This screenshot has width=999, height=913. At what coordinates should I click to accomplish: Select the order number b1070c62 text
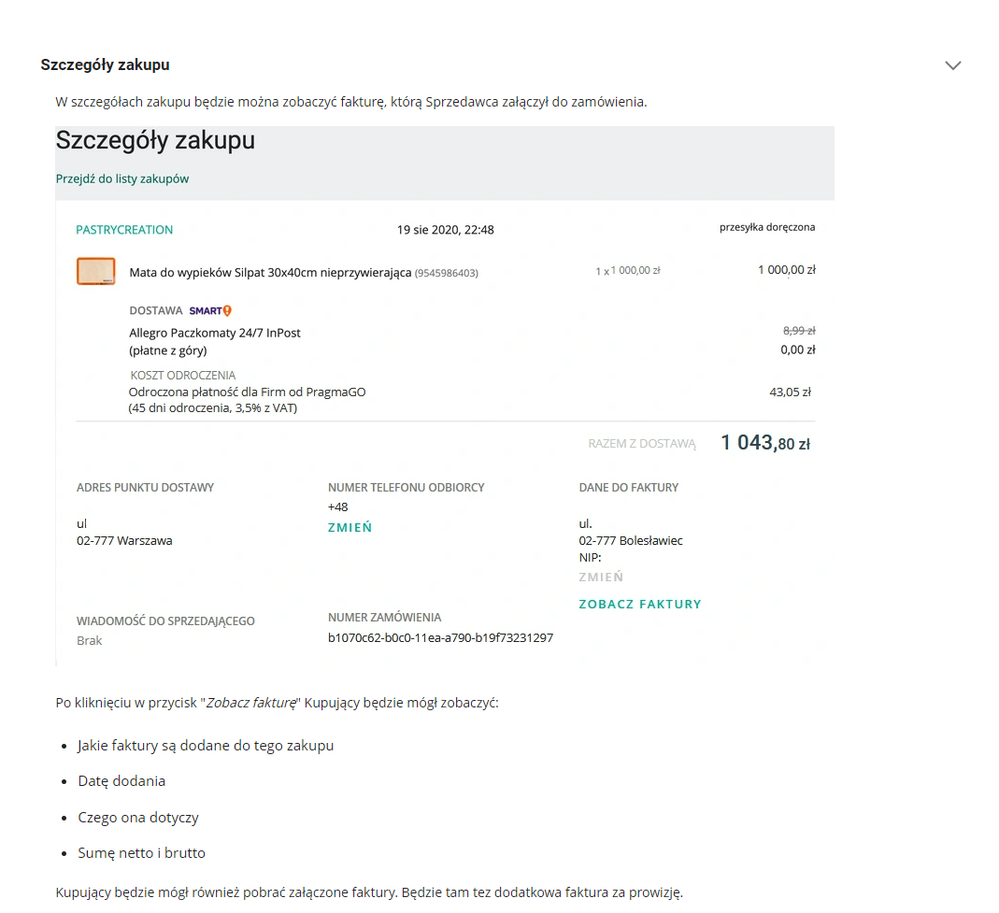click(440, 638)
